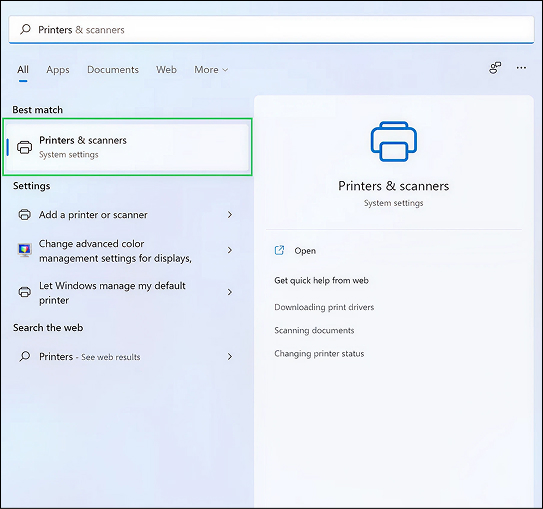
Task: Click the large blue printer icon
Action: click(393, 142)
